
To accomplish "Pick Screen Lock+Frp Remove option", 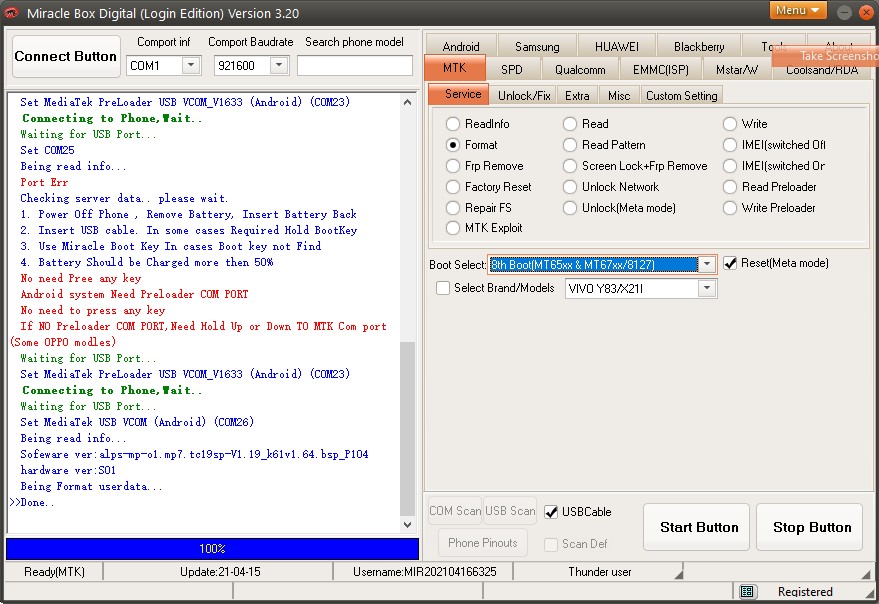I will coord(570,166).
